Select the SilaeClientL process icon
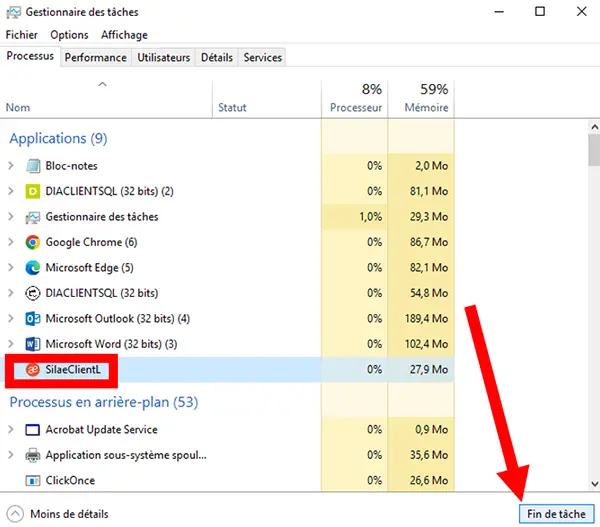 pyautogui.click(x=33, y=370)
